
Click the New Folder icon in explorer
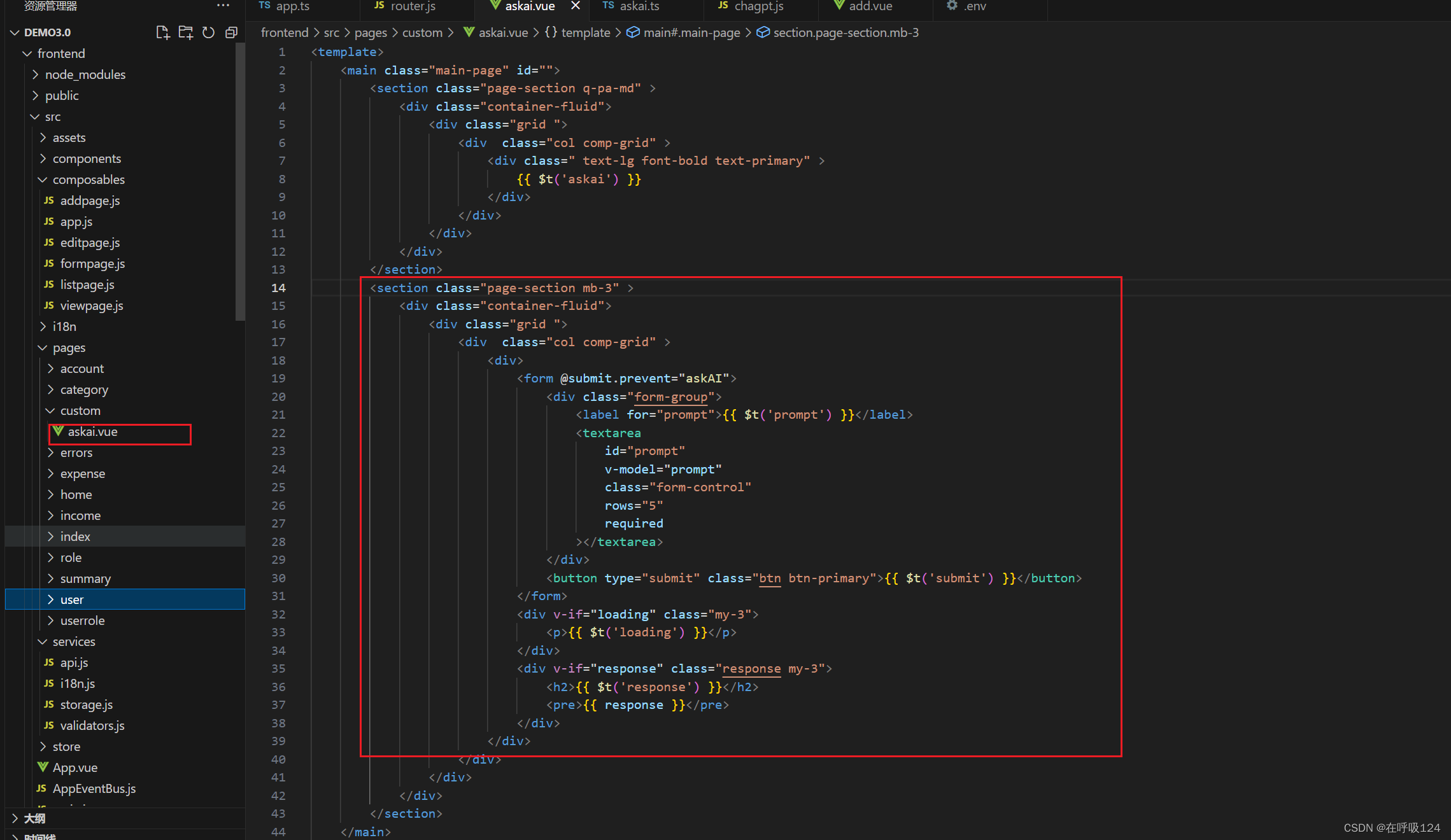(185, 32)
